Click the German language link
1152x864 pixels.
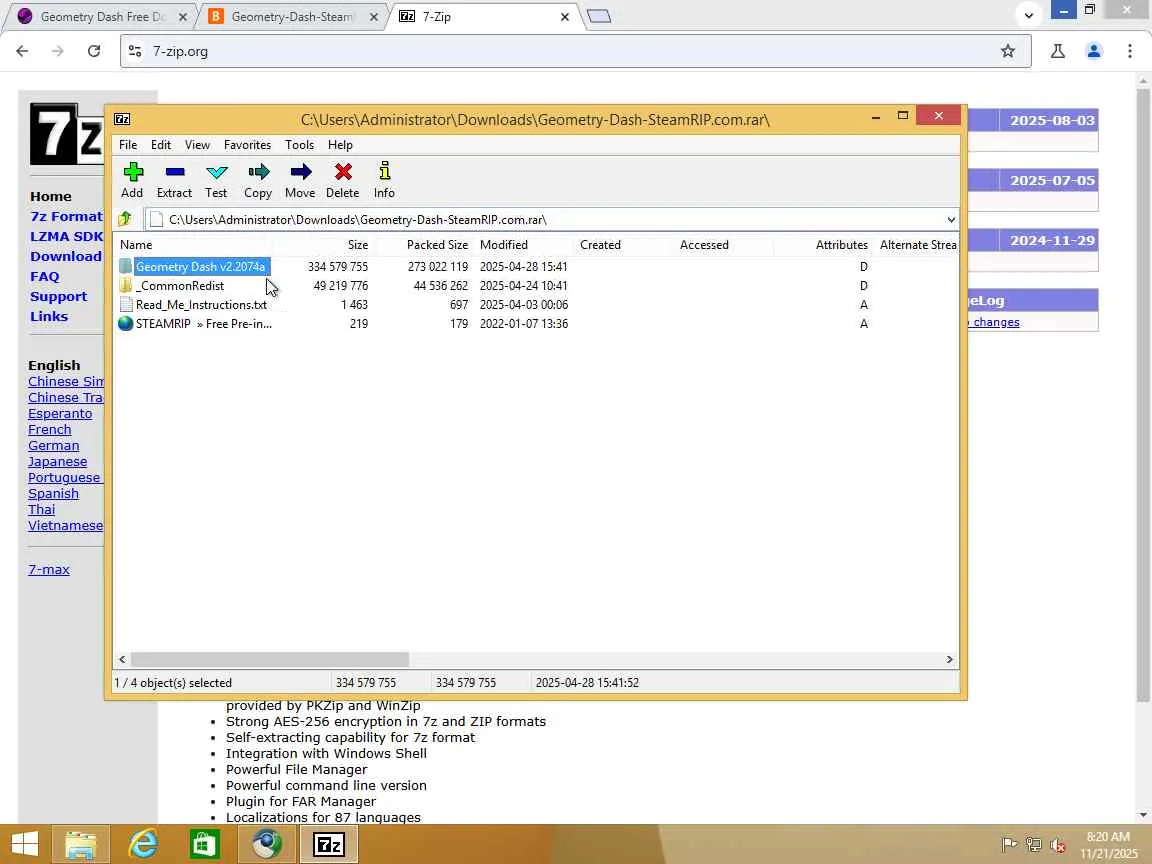(54, 445)
